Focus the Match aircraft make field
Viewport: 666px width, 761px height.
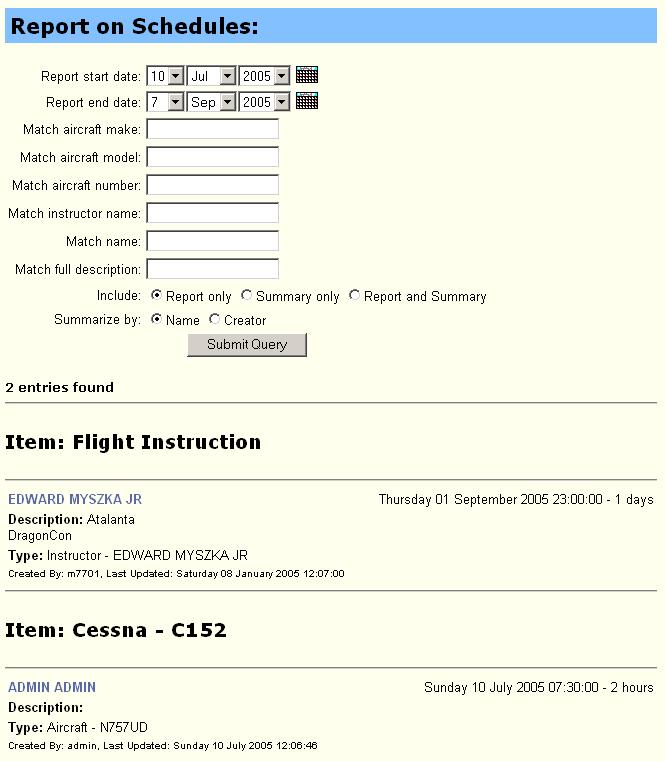[x=213, y=129]
